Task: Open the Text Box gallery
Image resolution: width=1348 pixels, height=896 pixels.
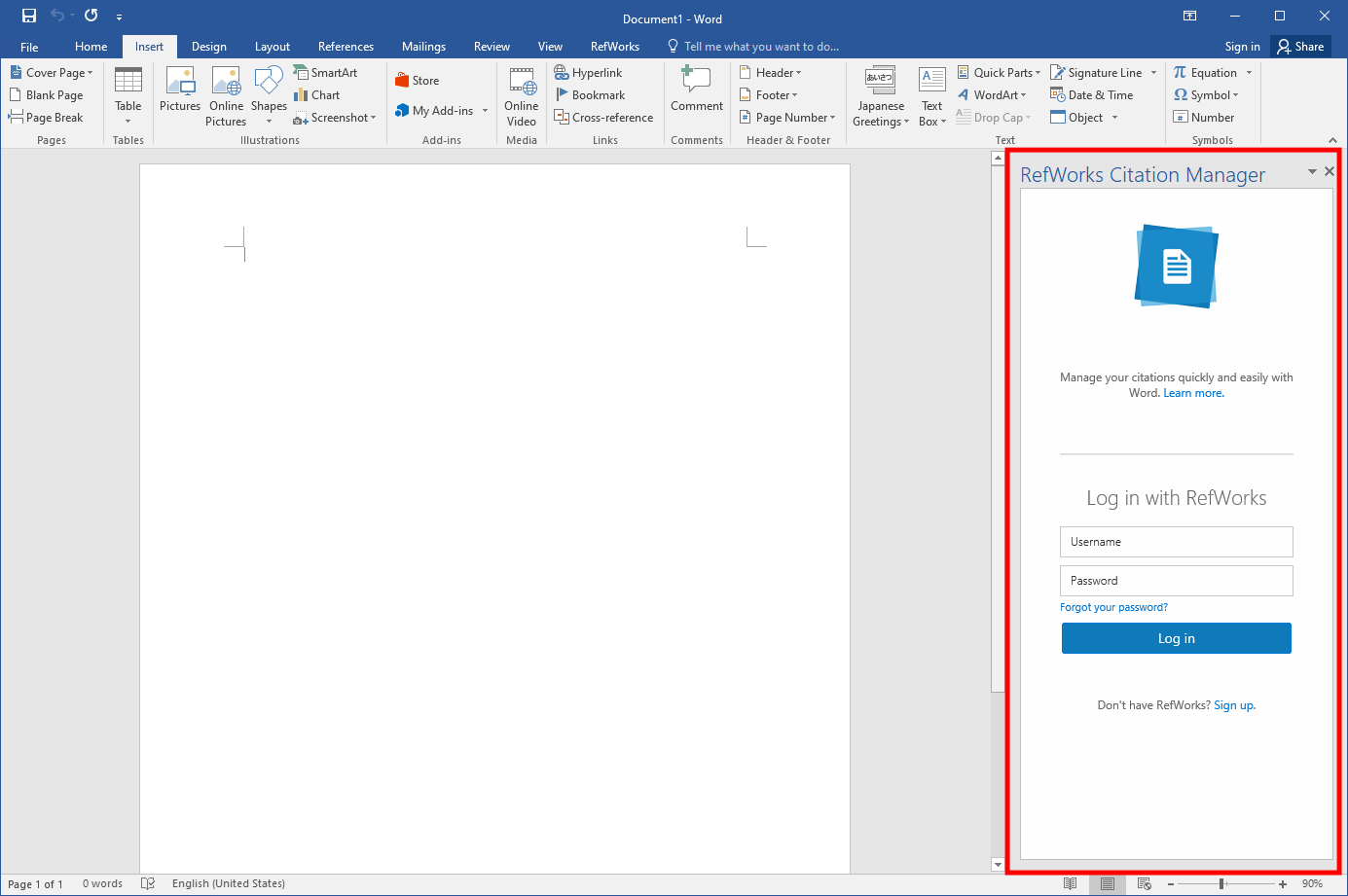Action: (x=932, y=95)
